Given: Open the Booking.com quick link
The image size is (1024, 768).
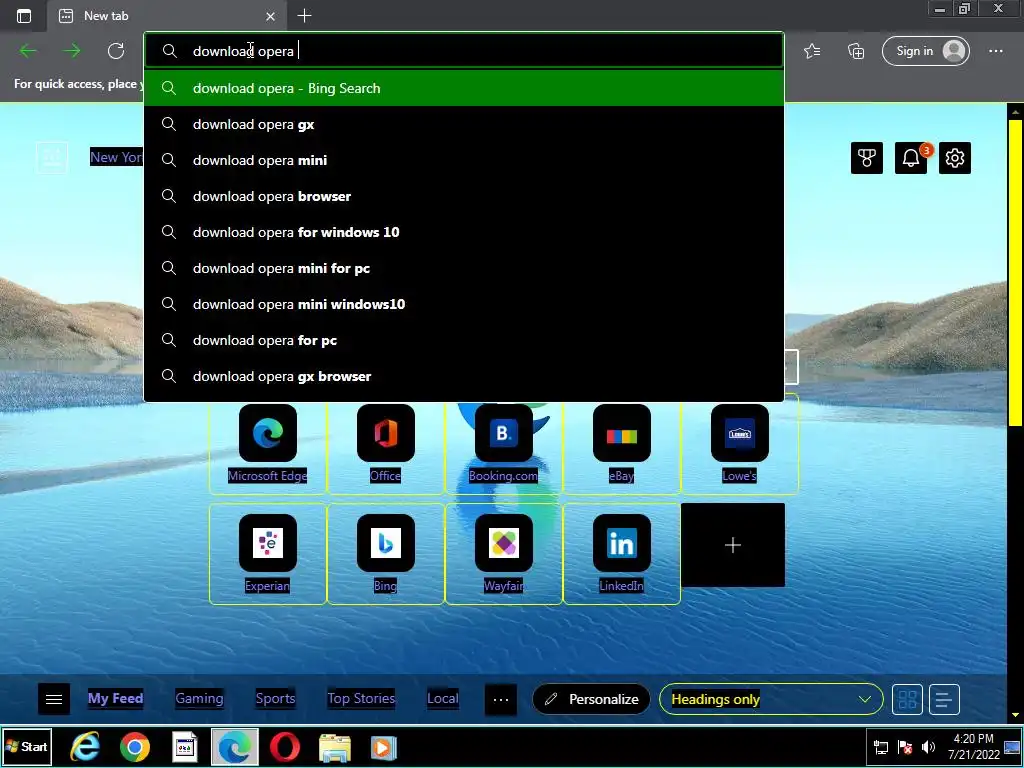Looking at the screenshot, I should [x=504, y=444].
